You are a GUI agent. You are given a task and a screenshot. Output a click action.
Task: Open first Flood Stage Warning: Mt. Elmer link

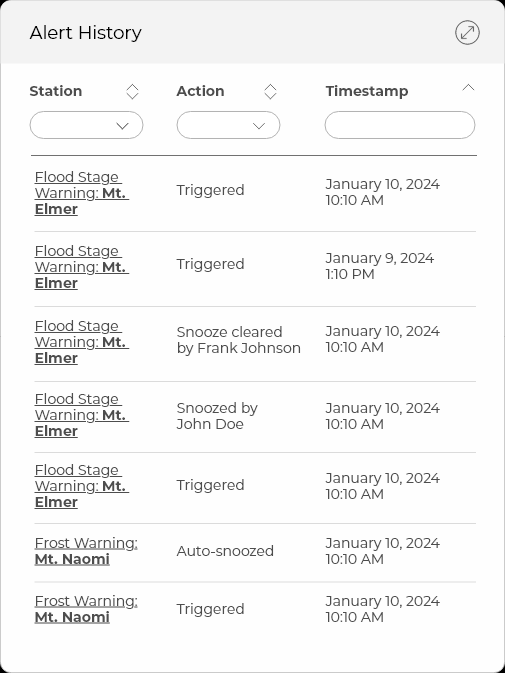(82, 193)
